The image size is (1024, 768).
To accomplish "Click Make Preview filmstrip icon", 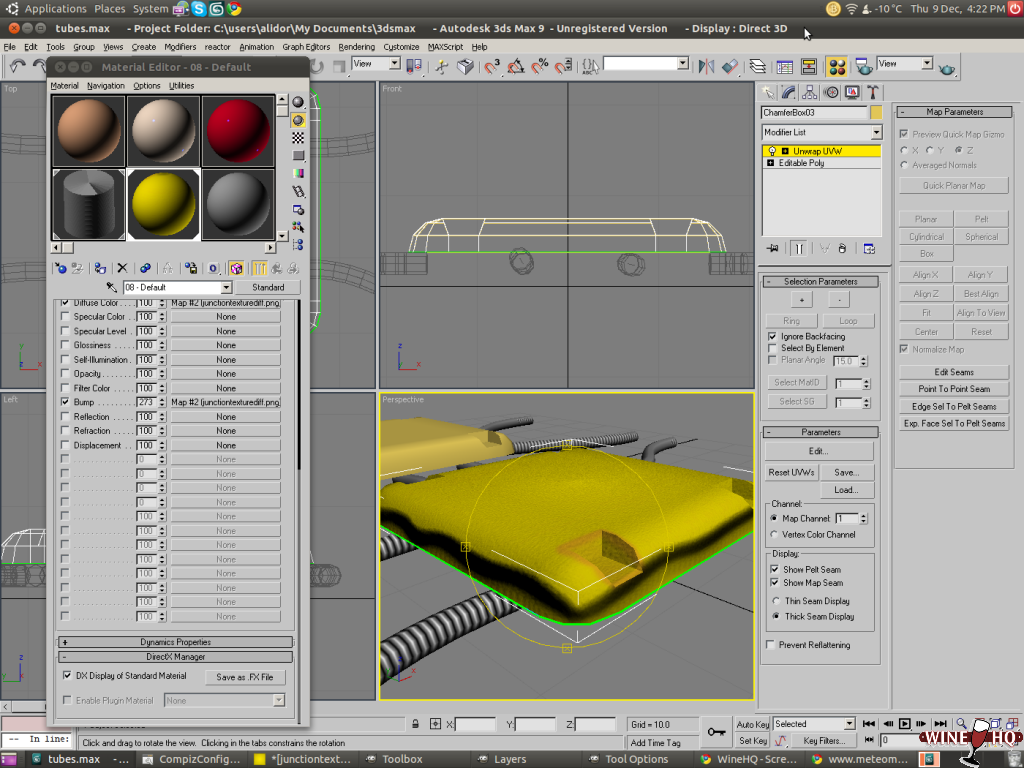I will click(298, 191).
